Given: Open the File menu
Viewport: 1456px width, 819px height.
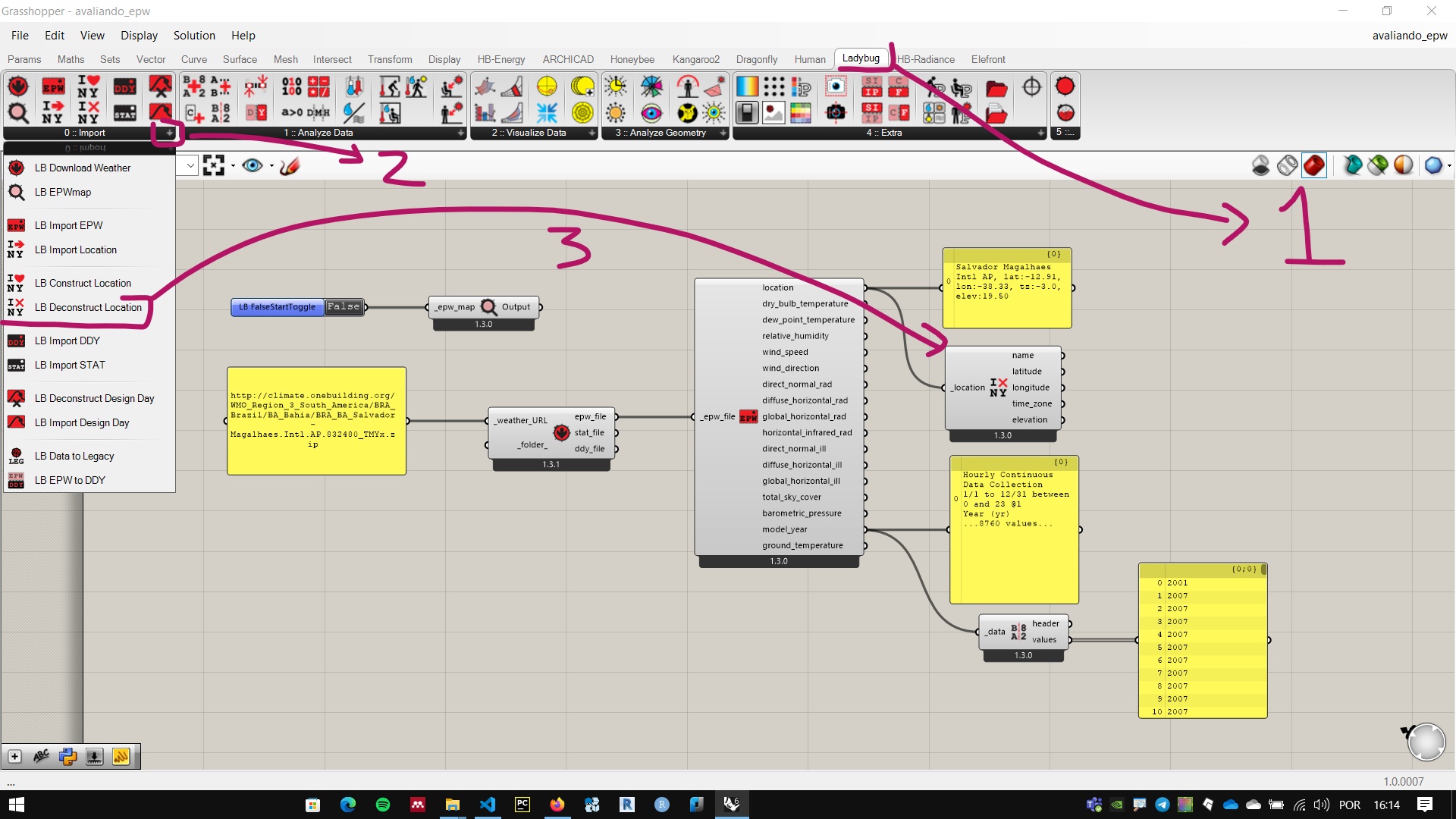Looking at the screenshot, I should click(x=20, y=36).
